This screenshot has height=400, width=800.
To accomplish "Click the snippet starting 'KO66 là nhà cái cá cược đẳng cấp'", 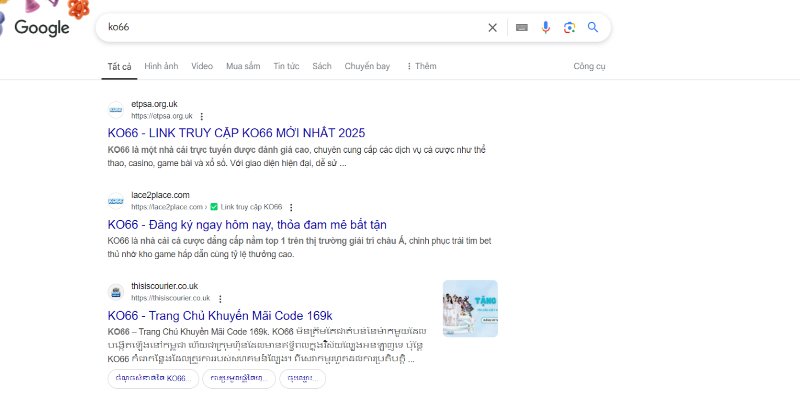I will (299, 247).
